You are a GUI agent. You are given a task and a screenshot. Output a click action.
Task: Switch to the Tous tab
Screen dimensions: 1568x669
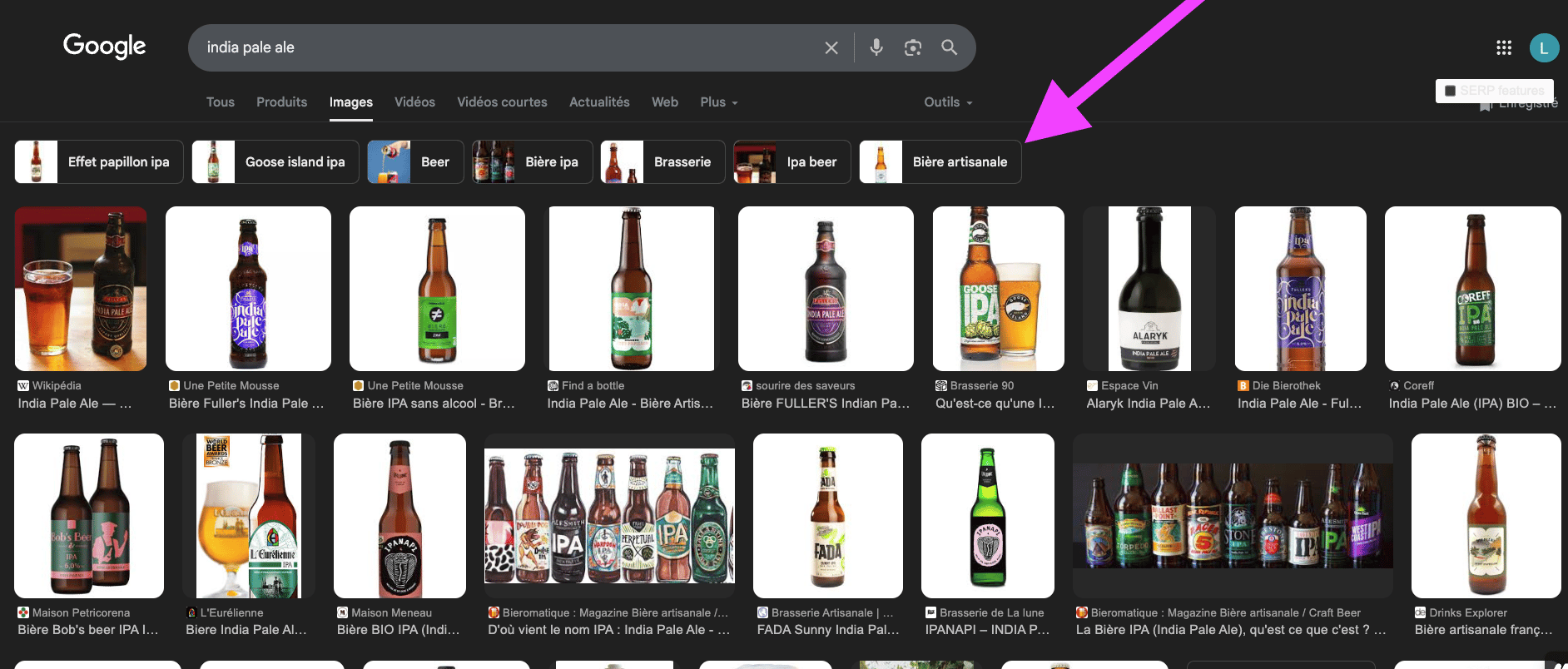coord(221,102)
